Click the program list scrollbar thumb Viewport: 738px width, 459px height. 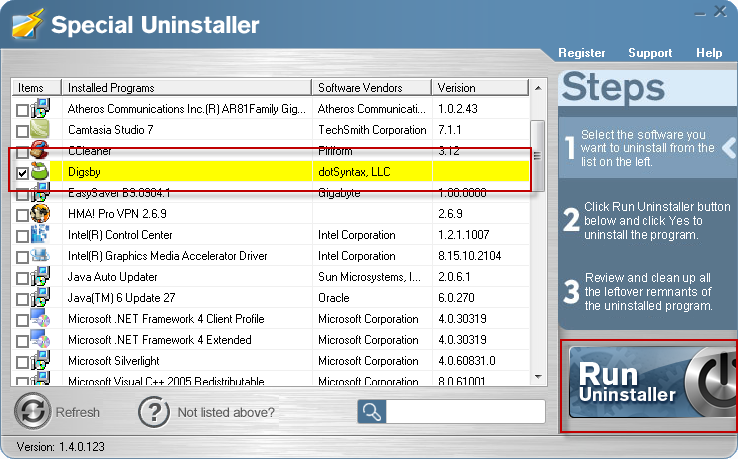click(x=537, y=155)
